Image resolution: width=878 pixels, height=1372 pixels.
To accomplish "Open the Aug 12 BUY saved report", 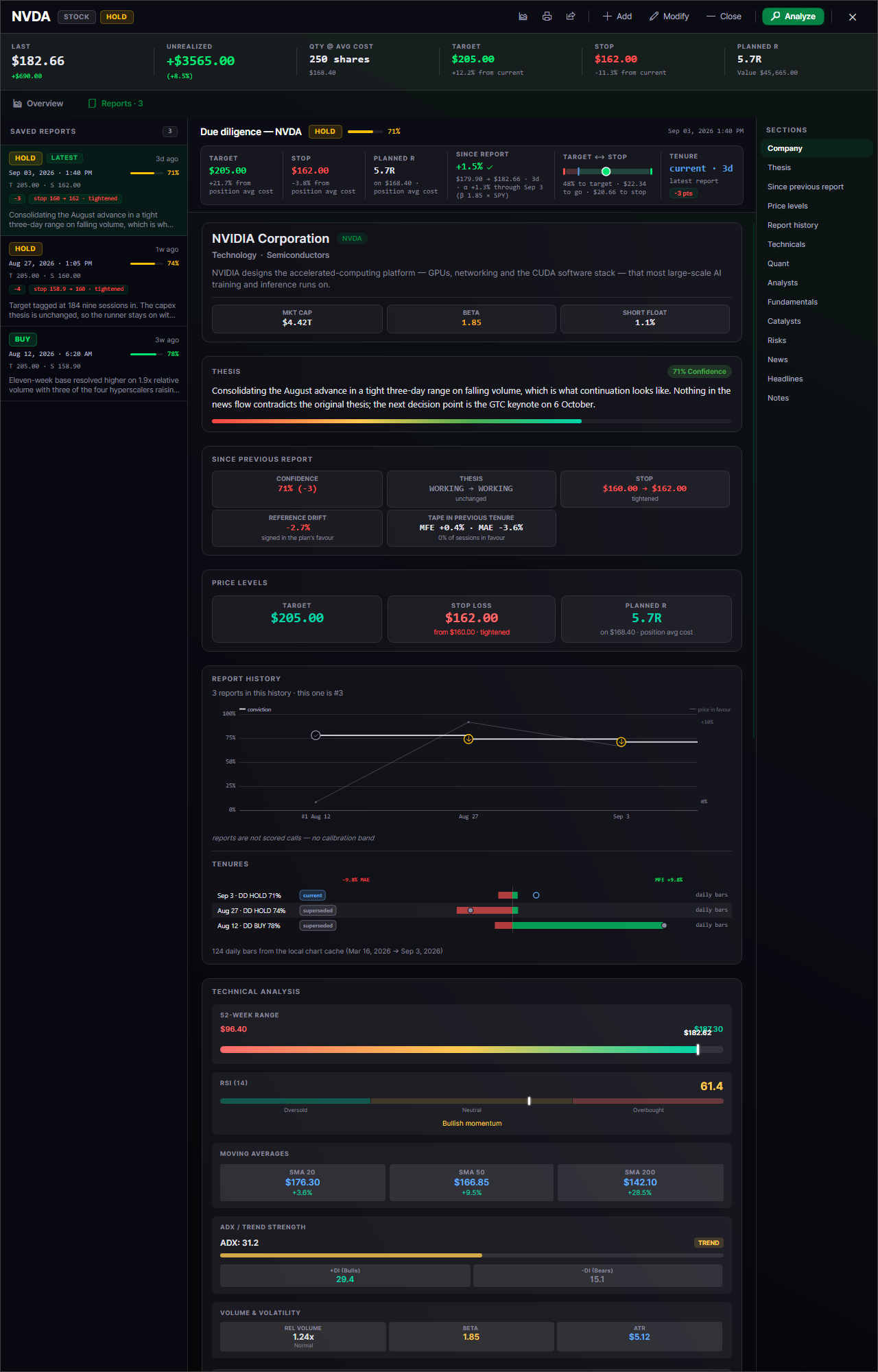I will [94, 364].
